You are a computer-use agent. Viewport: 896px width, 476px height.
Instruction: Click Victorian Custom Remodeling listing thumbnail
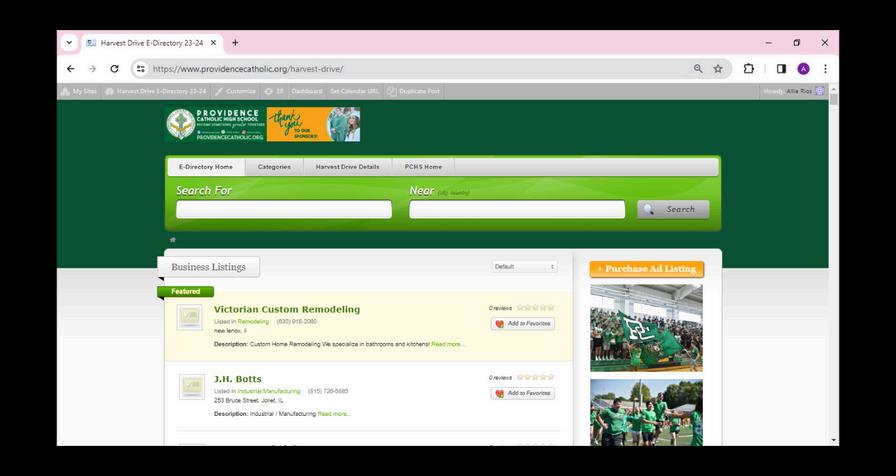tap(190, 317)
